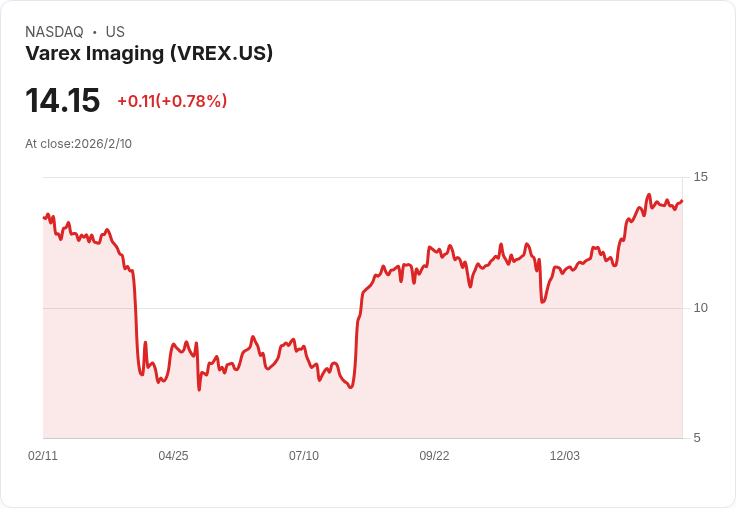Select the +0.11(+0.78%) price change text
This screenshot has height=508, width=736.
172,101
